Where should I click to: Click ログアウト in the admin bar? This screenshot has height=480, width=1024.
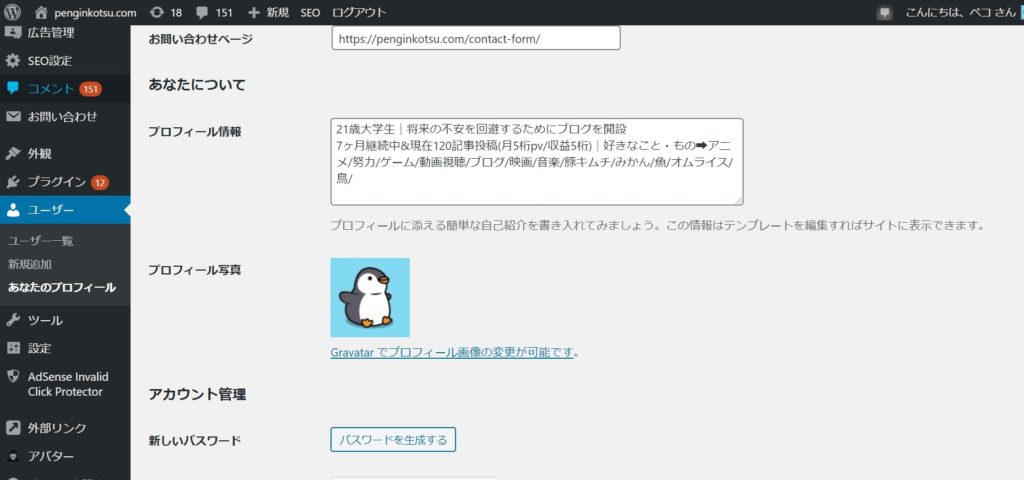pos(359,12)
